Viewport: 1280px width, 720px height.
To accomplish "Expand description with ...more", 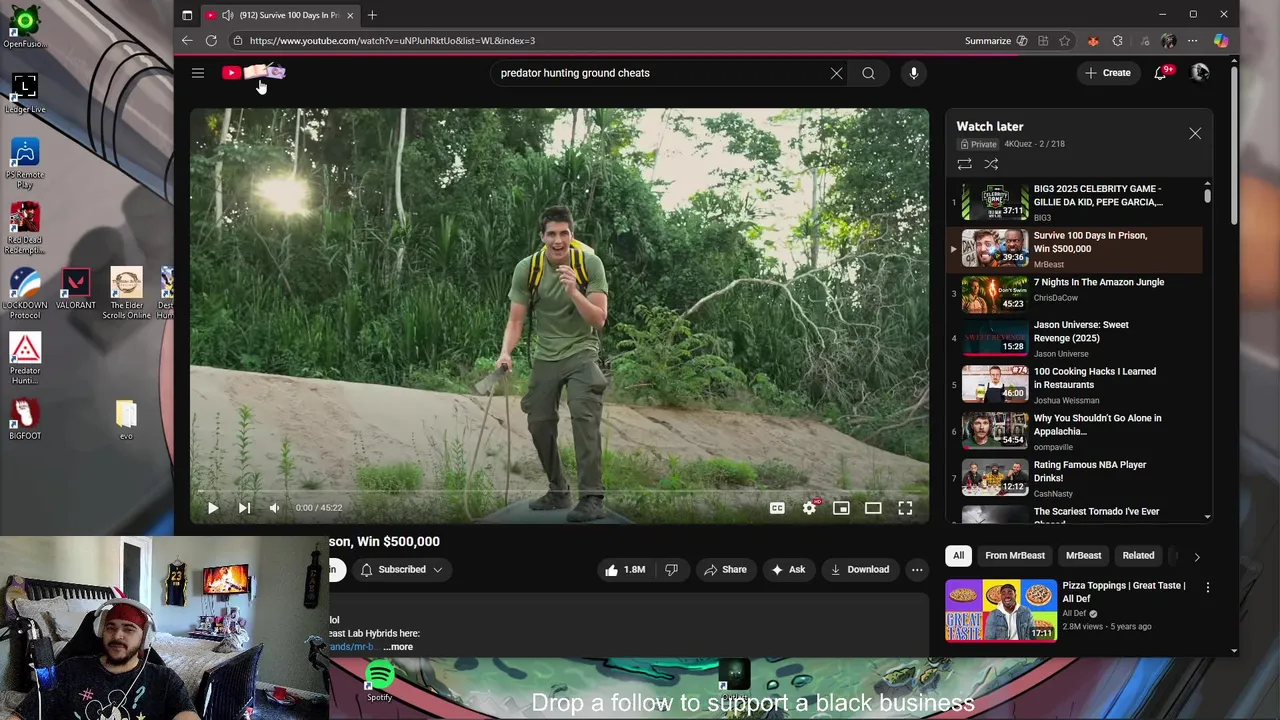I will coord(398,647).
